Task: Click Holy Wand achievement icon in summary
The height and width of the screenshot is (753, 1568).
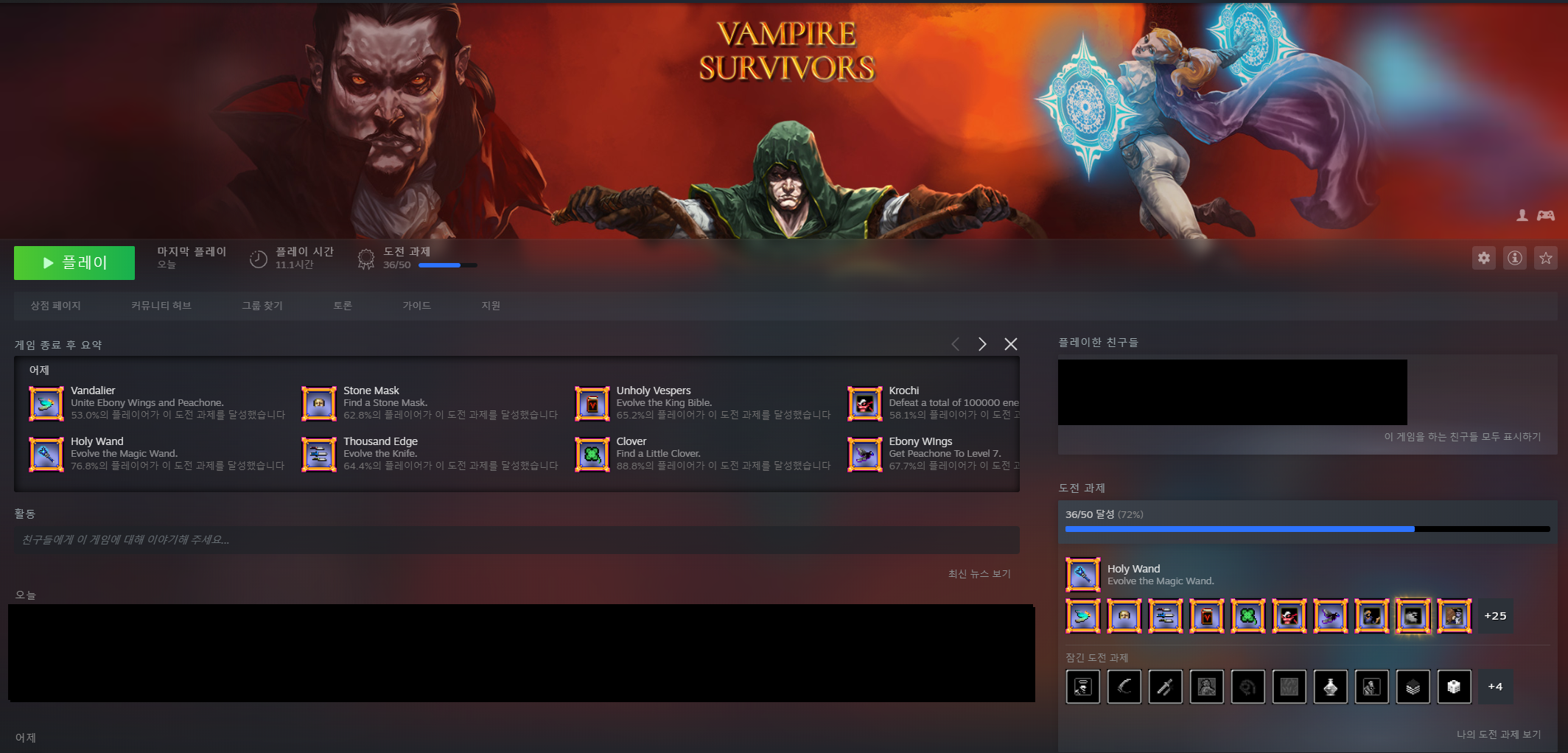Action: click(x=46, y=455)
